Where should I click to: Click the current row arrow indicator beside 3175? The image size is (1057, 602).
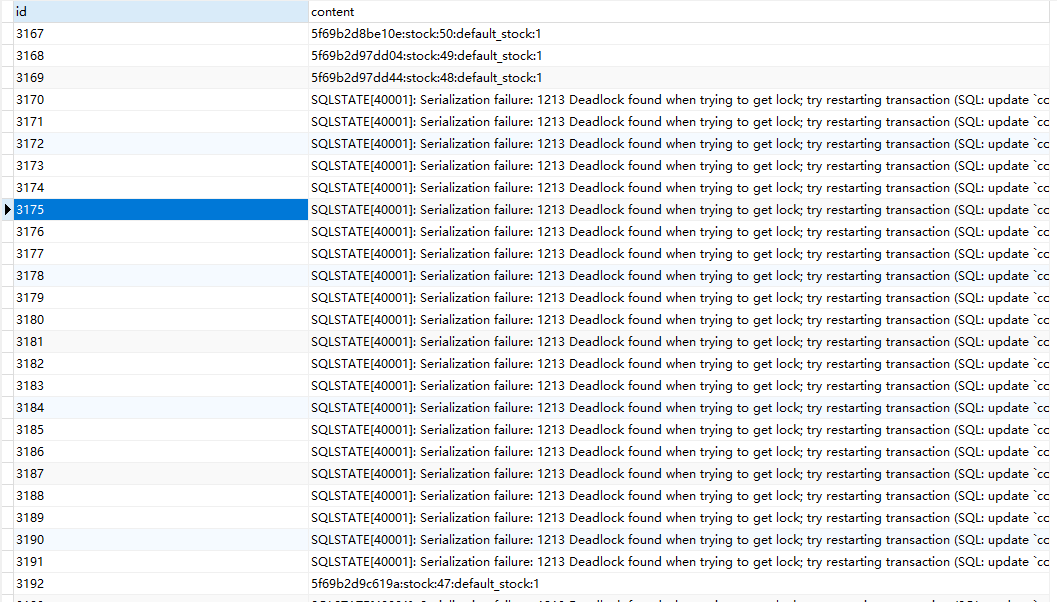tap(7, 210)
